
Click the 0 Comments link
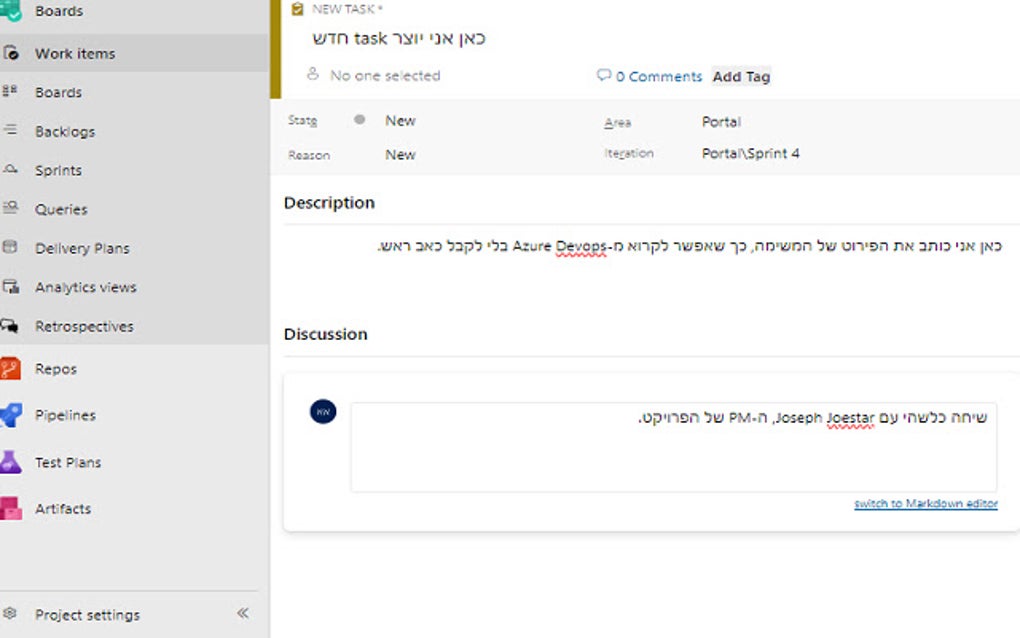point(650,76)
